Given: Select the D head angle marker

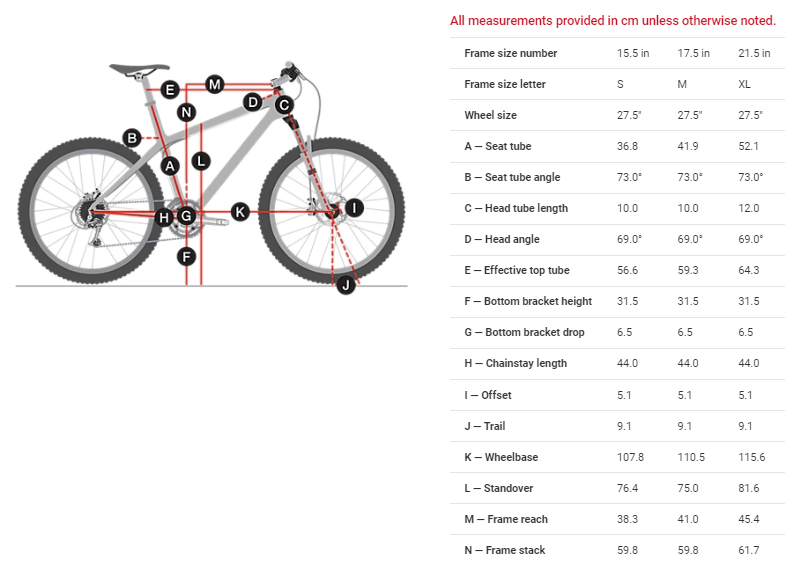Looking at the screenshot, I should click(x=253, y=101).
